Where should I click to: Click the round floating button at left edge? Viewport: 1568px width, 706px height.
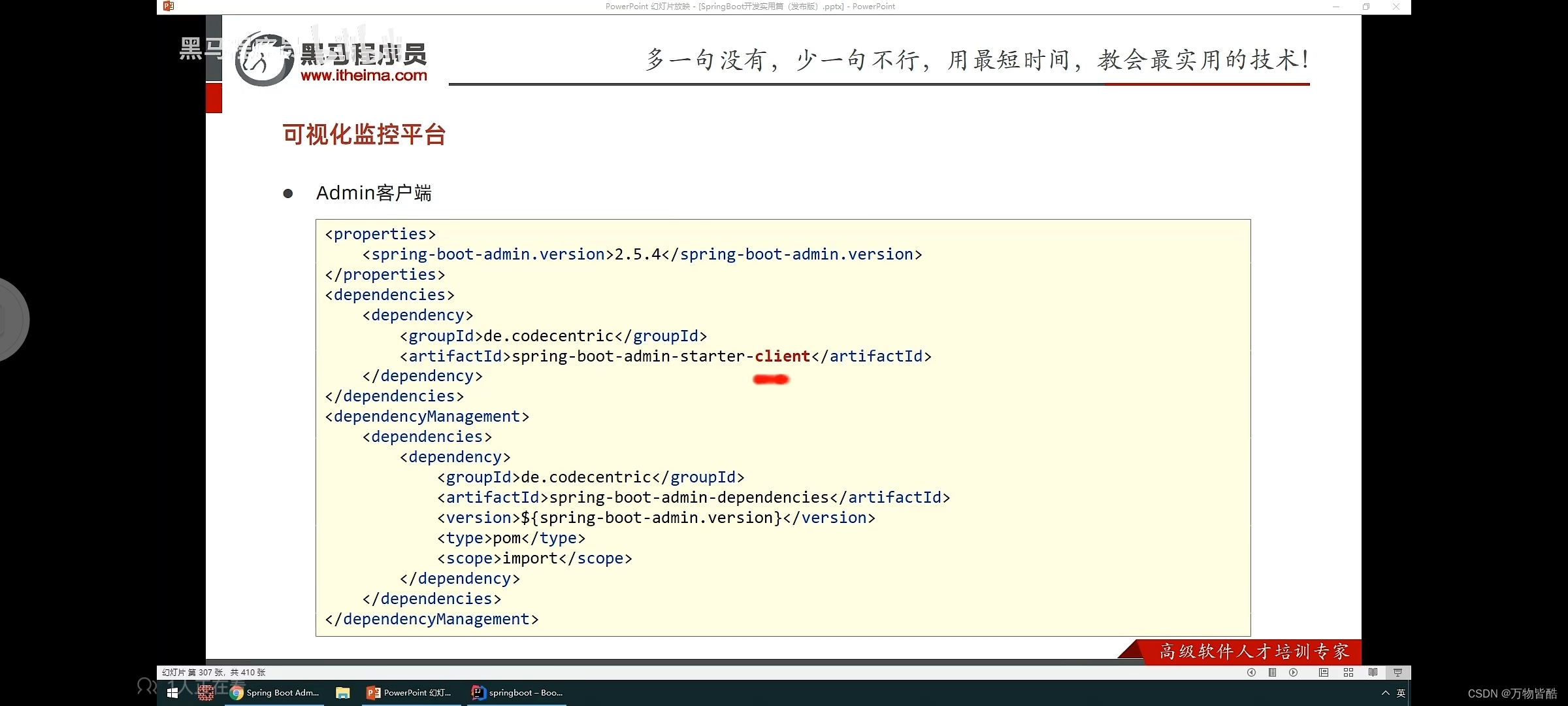[x=10, y=320]
